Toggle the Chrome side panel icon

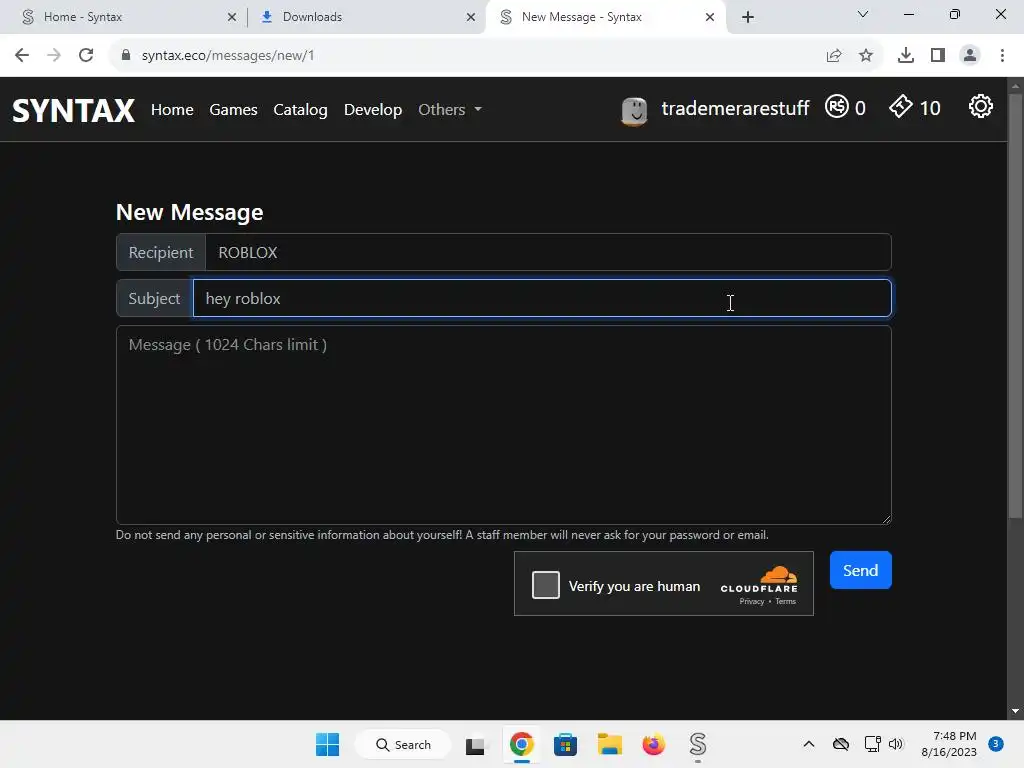tap(938, 56)
